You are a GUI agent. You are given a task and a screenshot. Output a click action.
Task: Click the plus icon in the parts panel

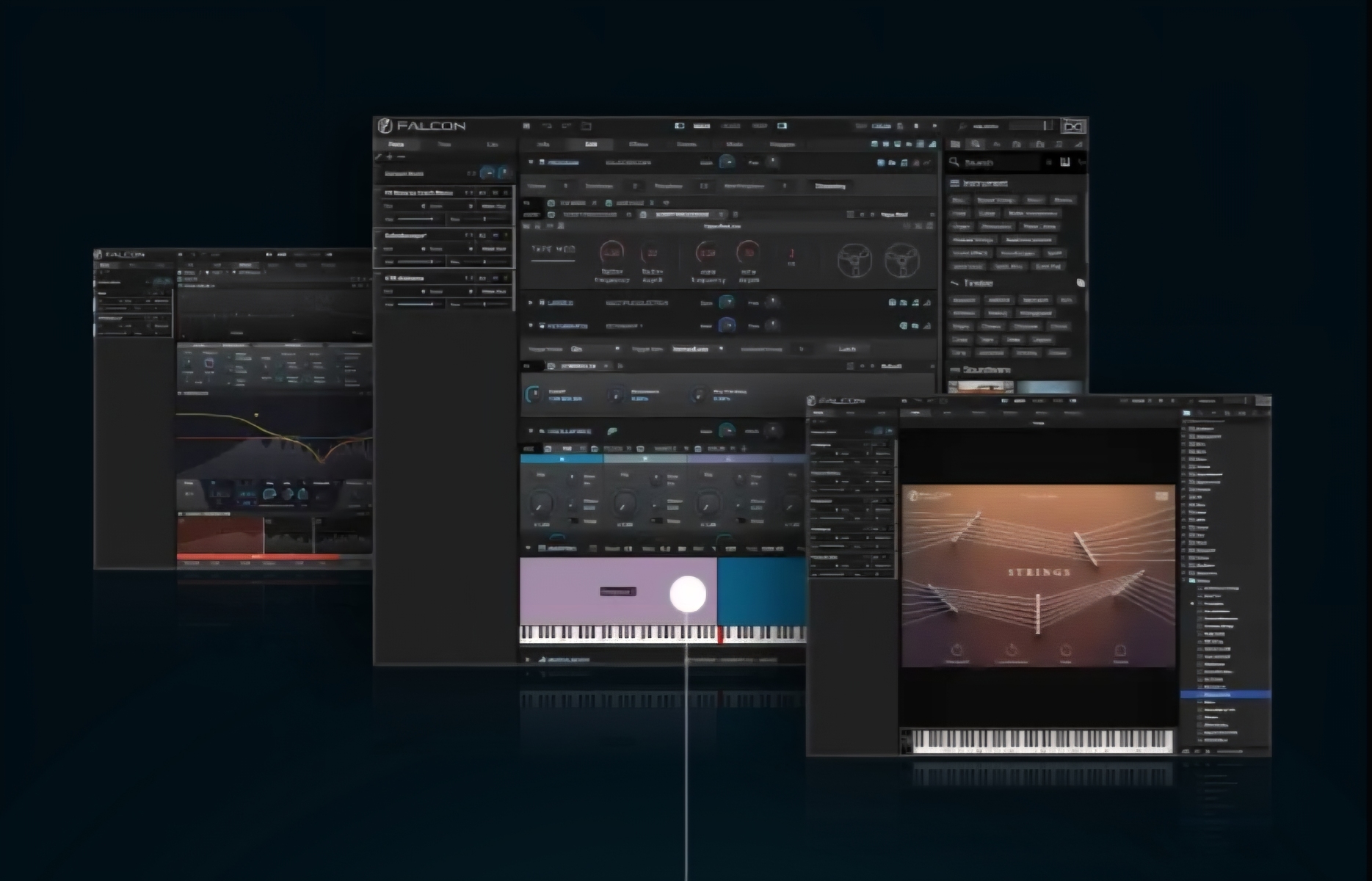[390, 156]
